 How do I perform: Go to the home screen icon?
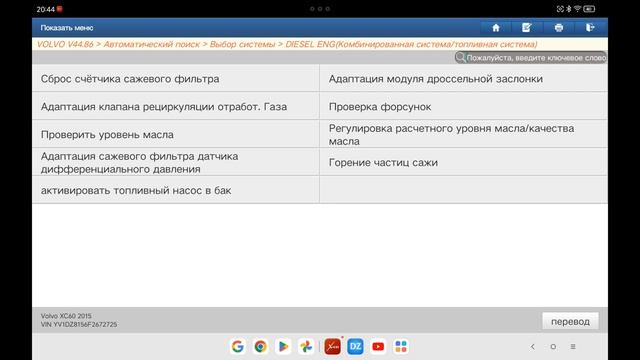tap(496, 28)
